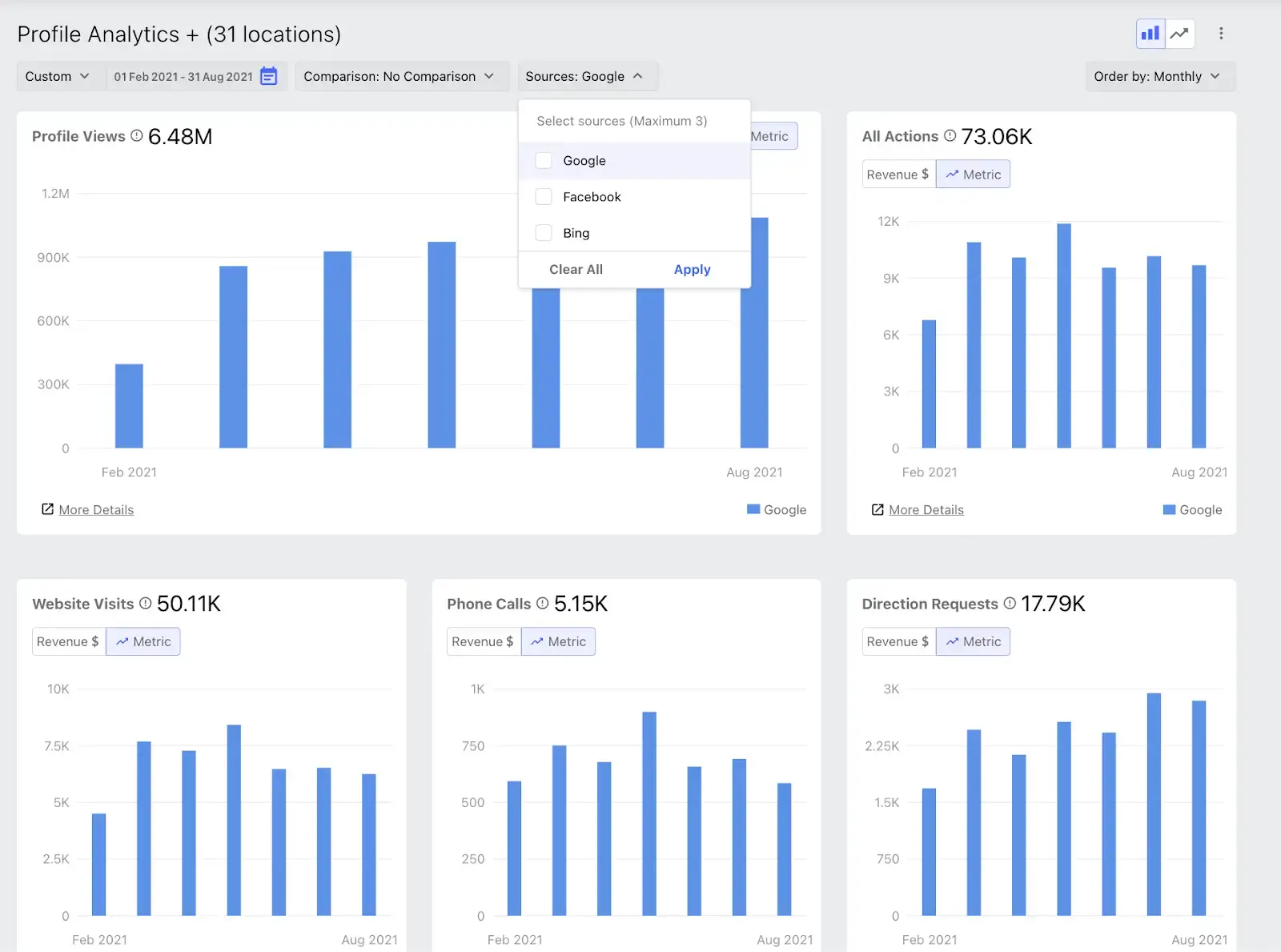Toggle Revenue $ in Website Visits card
The height and width of the screenshot is (952, 1281).
click(x=69, y=641)
